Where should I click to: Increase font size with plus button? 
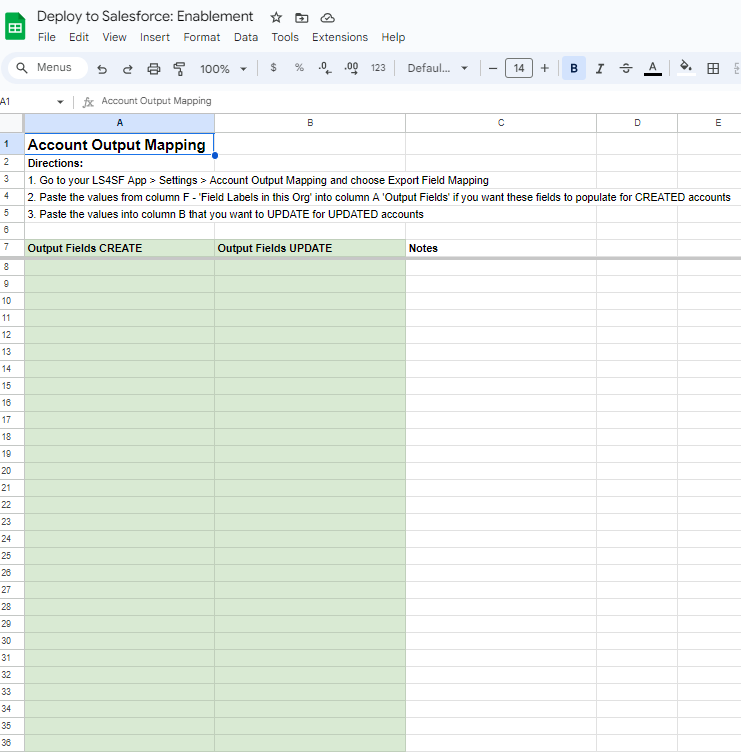tap(544, 68)
